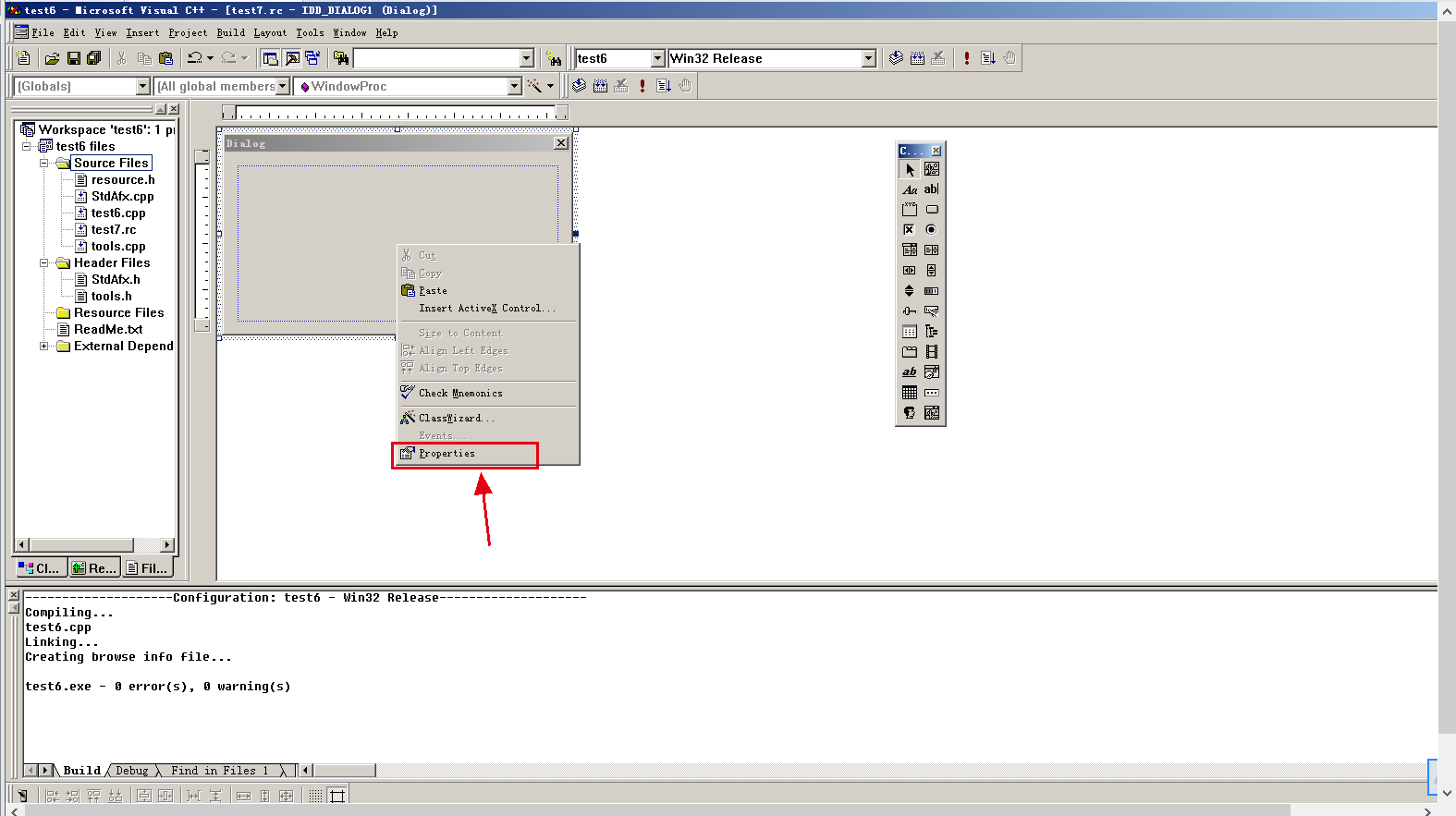Select the arrow Select tool in Controls palette

pos(910,170)
